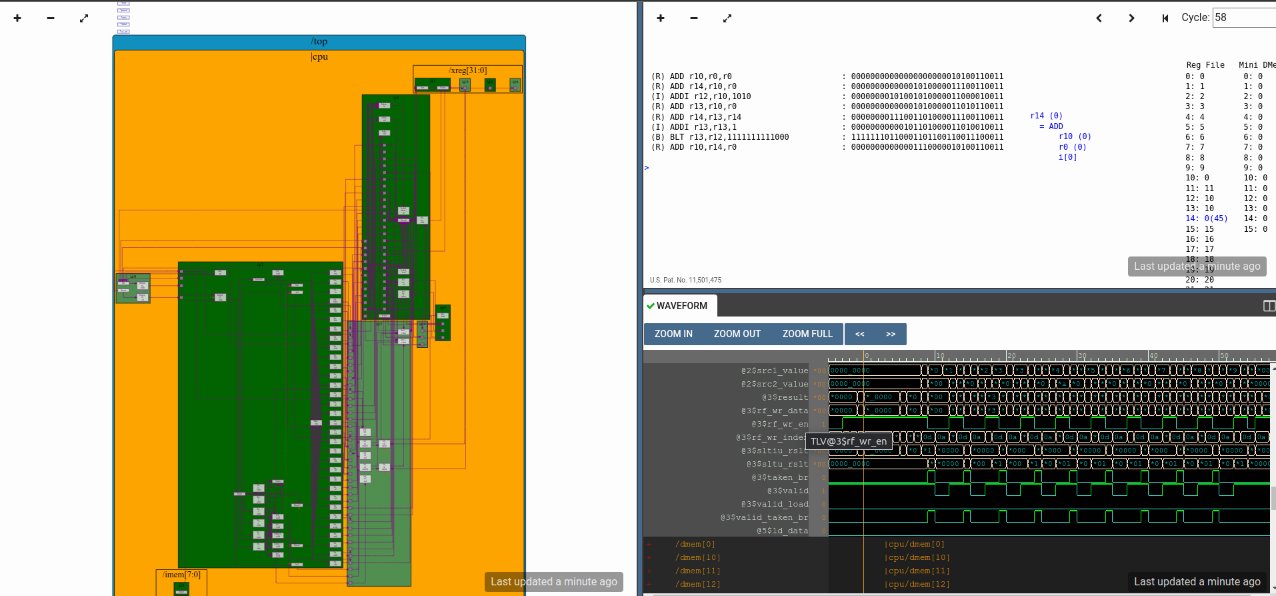
Task: Edit the Cycle input field showing 58
Action: pos(1245,17)
